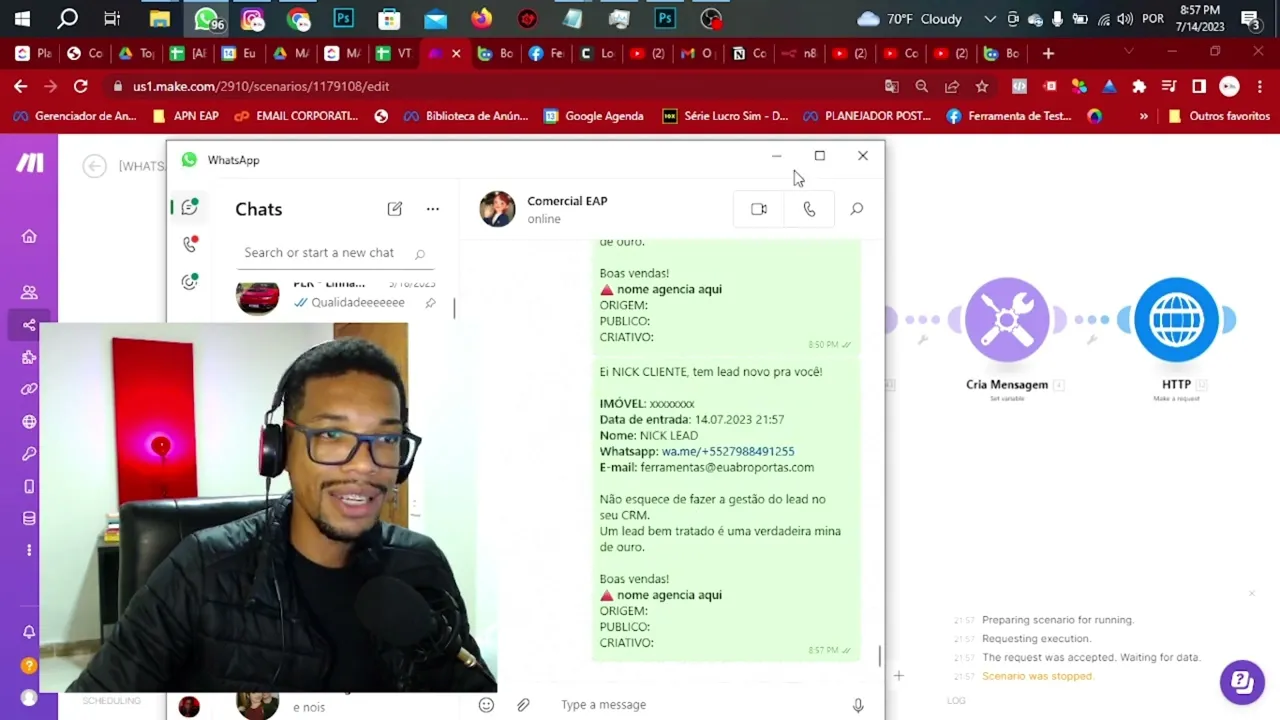Open emoji picker in WhatsApp message bar
Screen dimensions: 1280x720
click(x=486, y=705)
